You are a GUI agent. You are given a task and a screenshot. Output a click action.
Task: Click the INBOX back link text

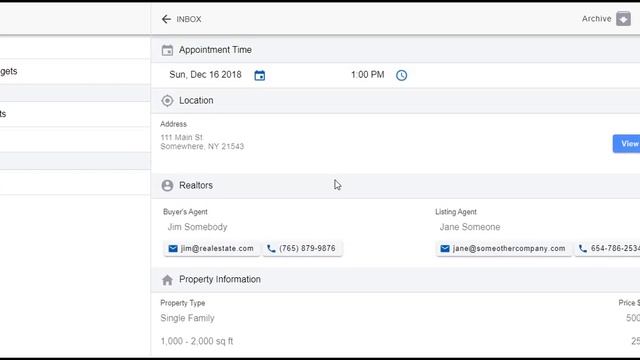pos(189,19)
